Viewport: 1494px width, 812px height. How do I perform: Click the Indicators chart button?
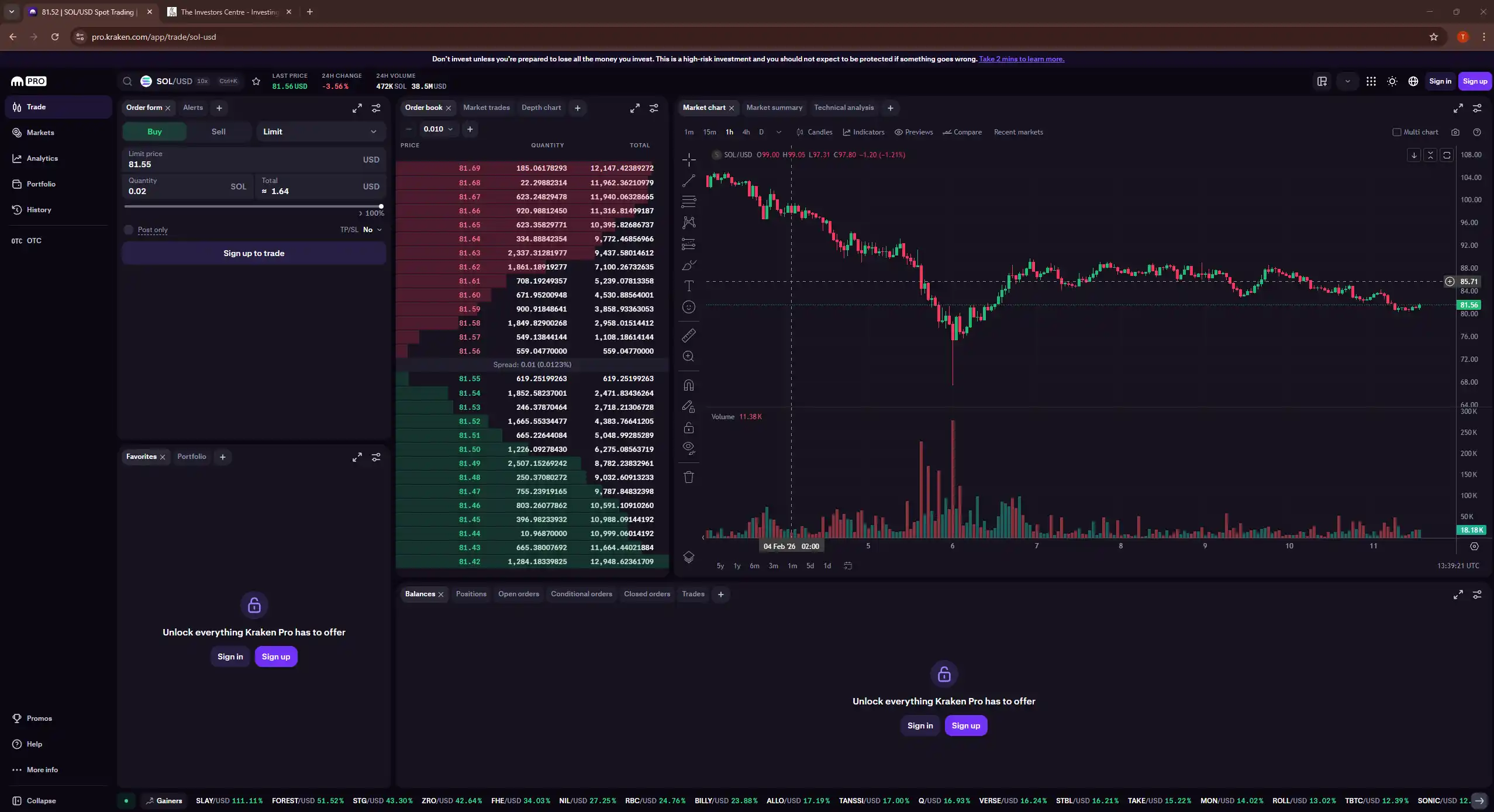click(864, 132)
